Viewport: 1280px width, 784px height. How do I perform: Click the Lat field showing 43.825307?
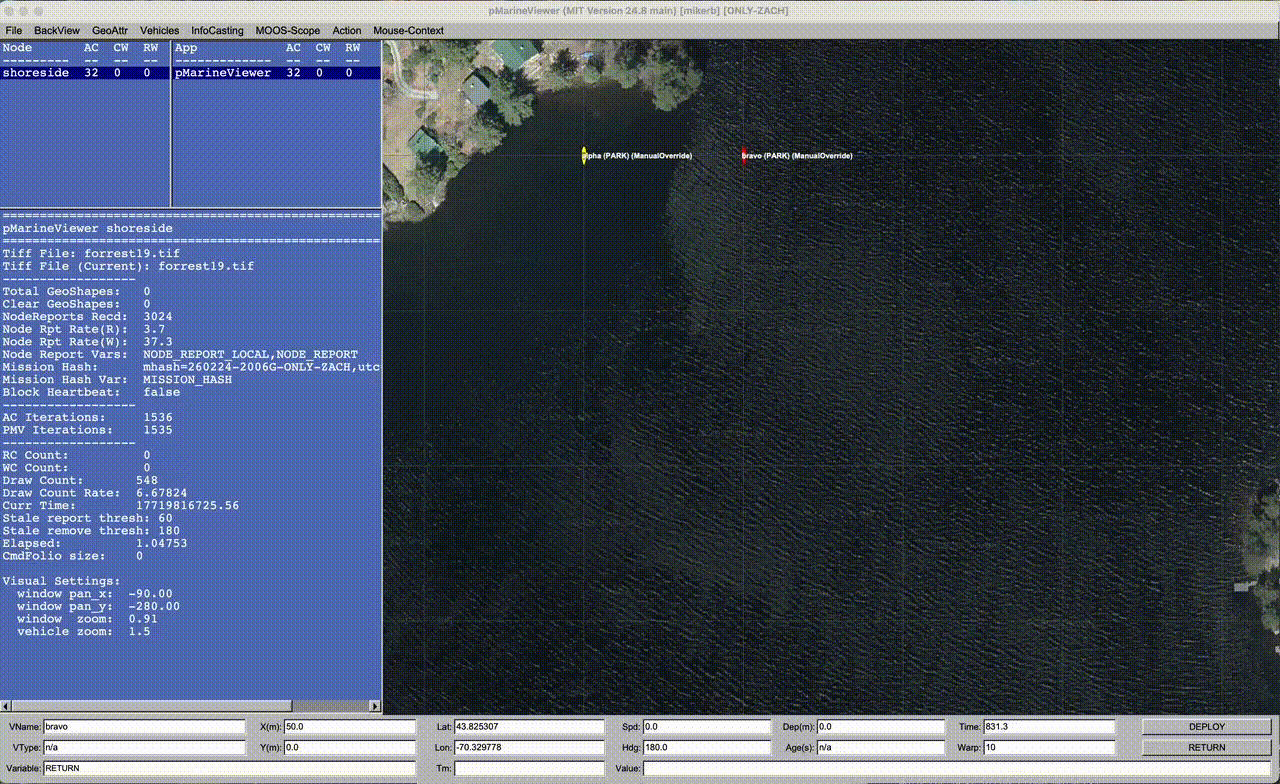[x=529, y=727]
